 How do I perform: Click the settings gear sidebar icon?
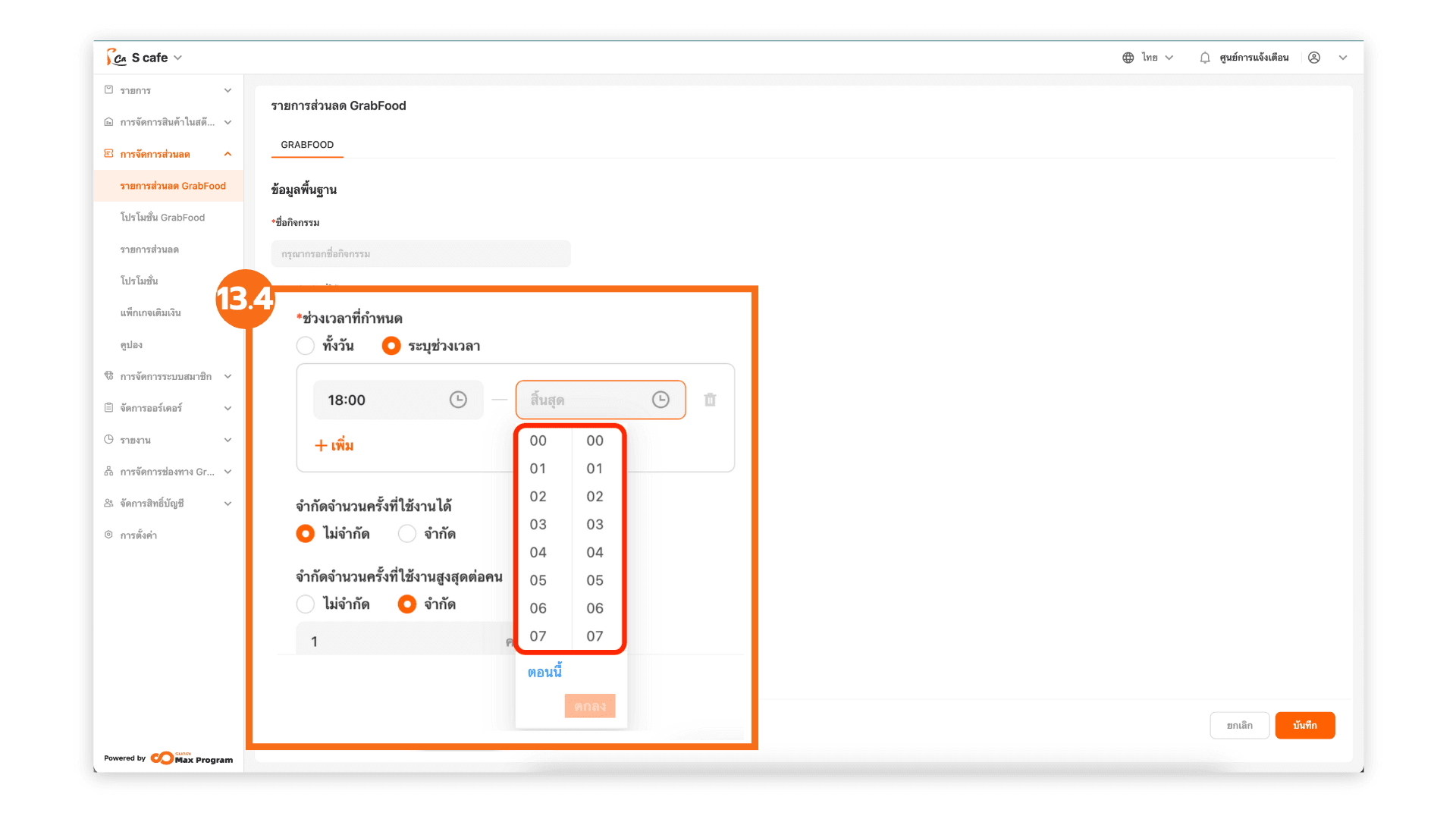click(x=108, y=535)
